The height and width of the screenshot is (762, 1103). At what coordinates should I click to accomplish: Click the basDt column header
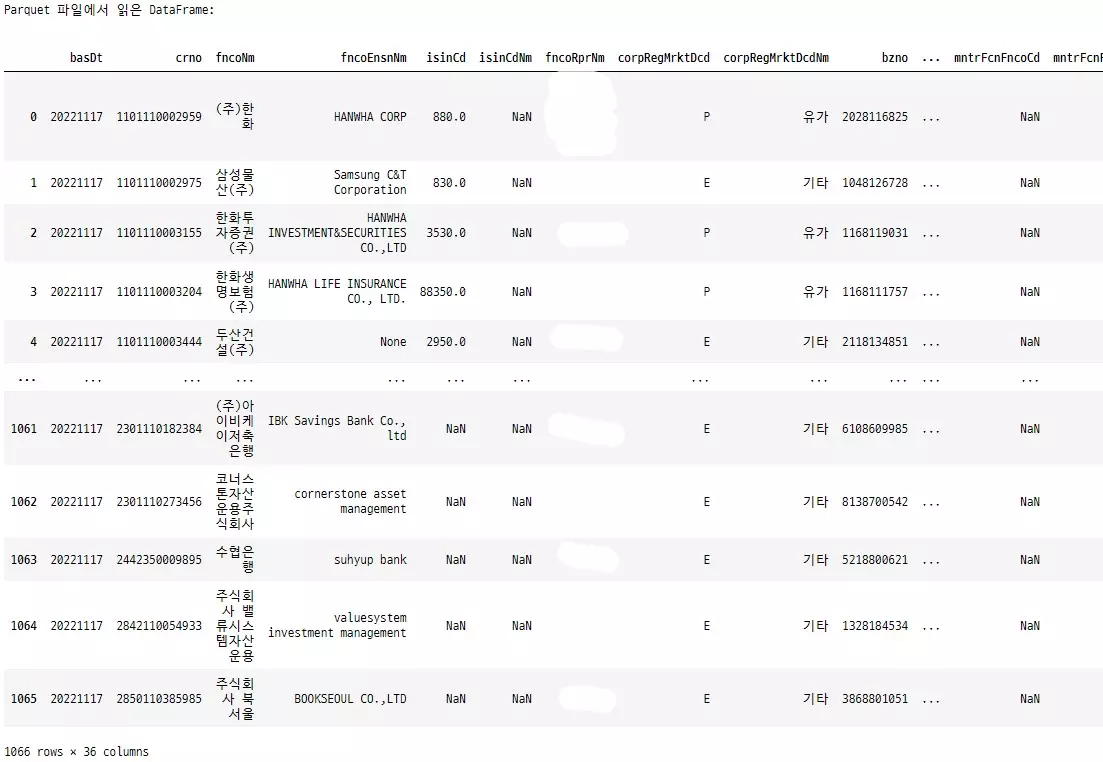[x=86, y=58]
